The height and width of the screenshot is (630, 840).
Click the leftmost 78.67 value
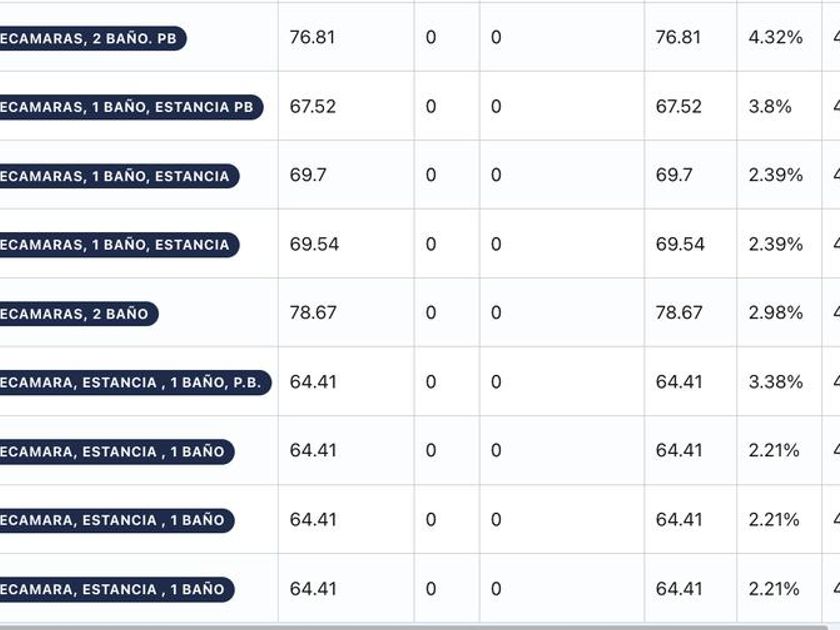point(312,313)
